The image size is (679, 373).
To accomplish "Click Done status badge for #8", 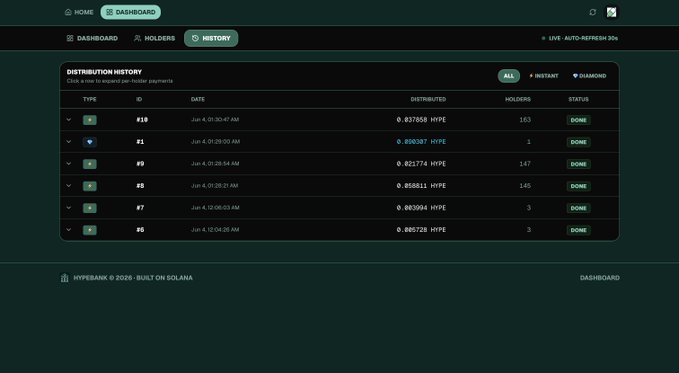I will tap(579, 186).
